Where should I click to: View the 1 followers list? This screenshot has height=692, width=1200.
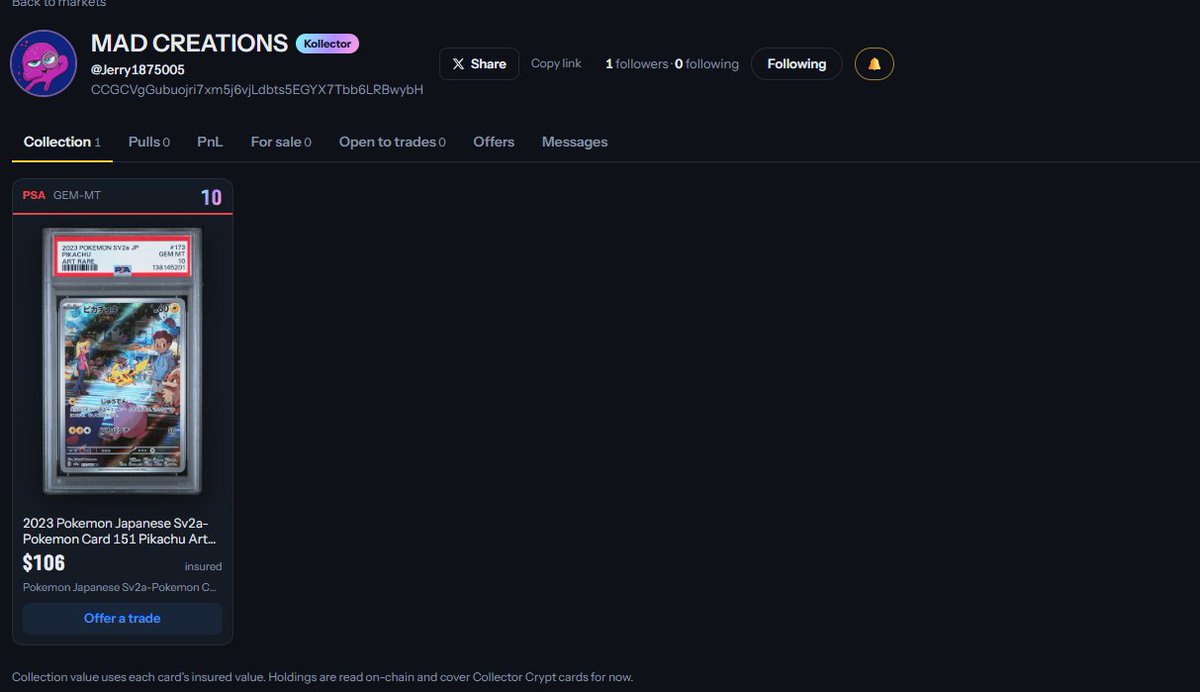click(x=636, y=64)
